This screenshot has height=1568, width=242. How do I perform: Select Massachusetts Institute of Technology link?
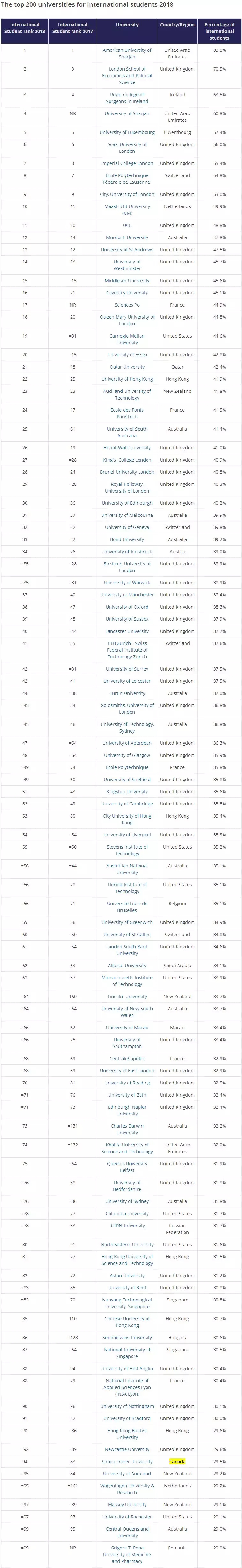[127, 981]
